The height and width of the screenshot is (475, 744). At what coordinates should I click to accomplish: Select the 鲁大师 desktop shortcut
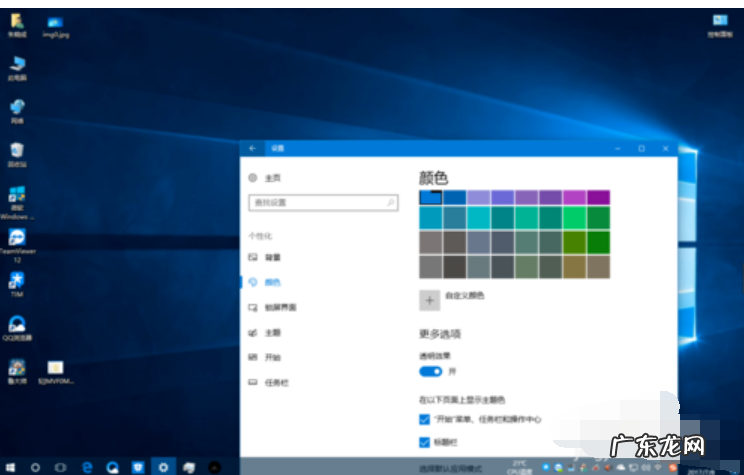(17, 372)
